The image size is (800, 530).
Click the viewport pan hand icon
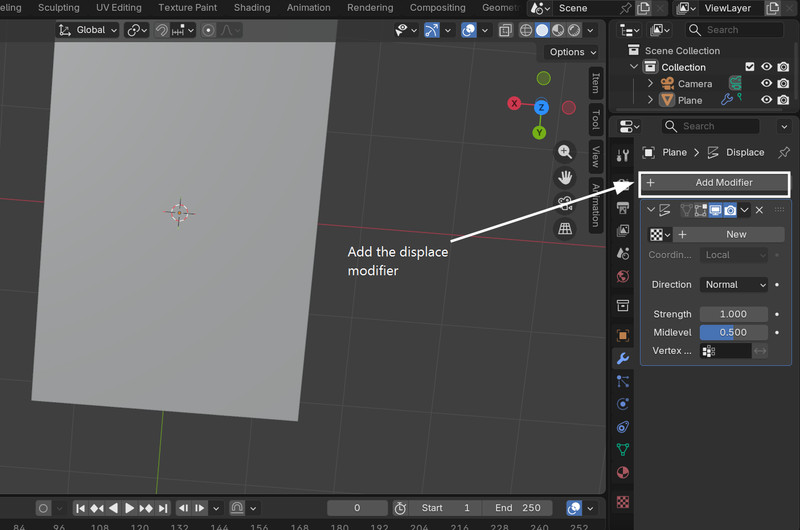pos(565,178)
